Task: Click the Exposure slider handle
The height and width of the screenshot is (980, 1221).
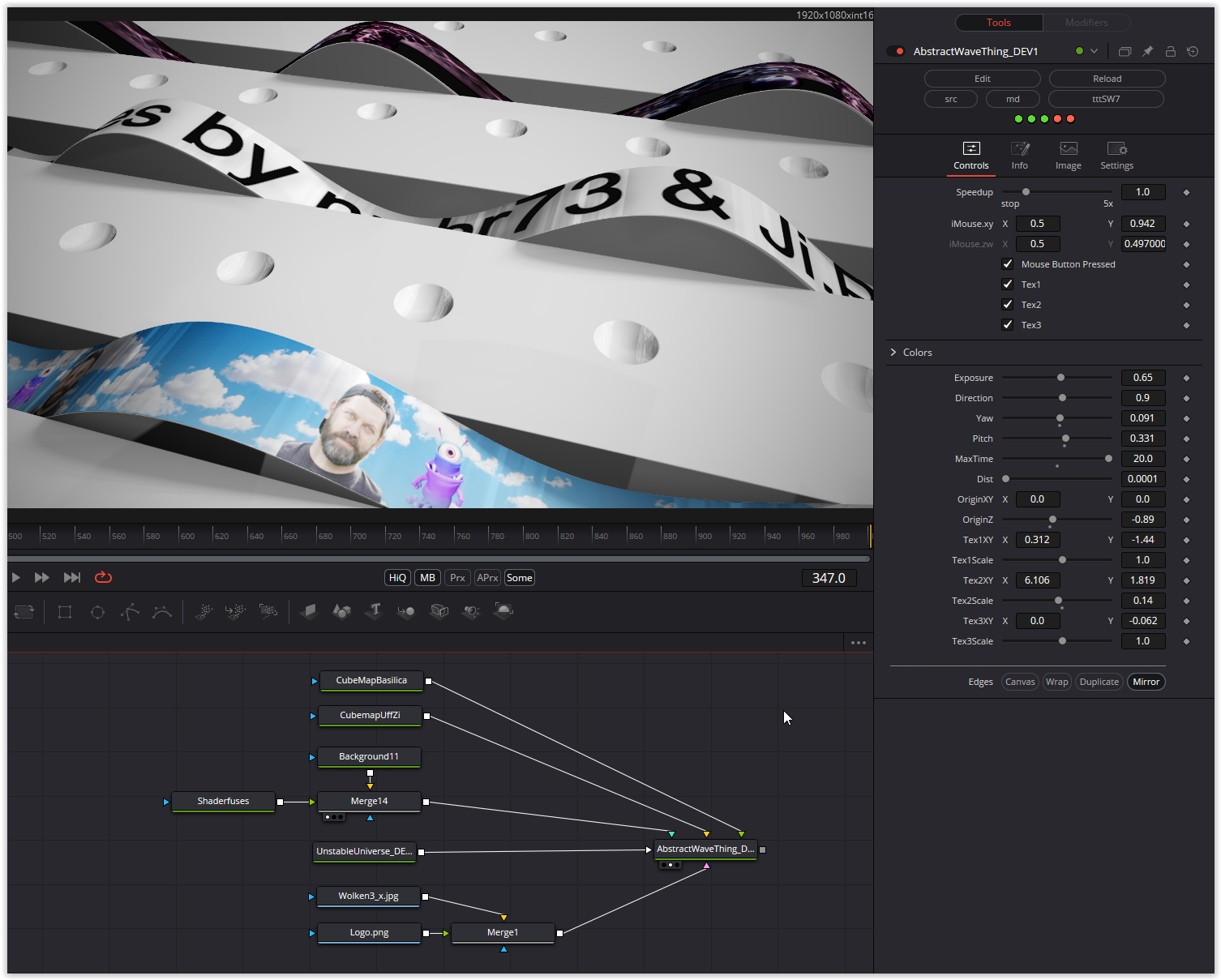Action: pos(1060,378)
